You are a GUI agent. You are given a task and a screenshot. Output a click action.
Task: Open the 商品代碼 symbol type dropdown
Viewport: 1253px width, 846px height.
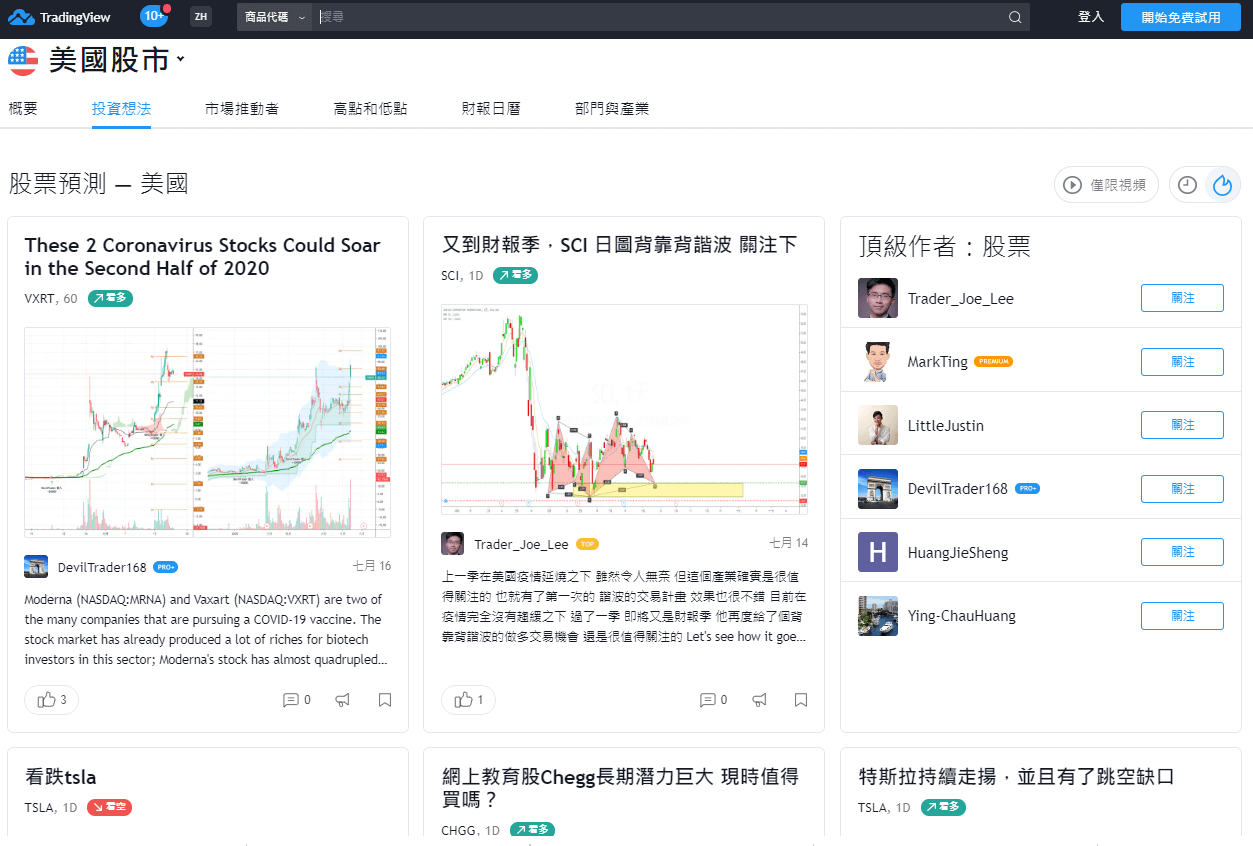click(274, 17)
